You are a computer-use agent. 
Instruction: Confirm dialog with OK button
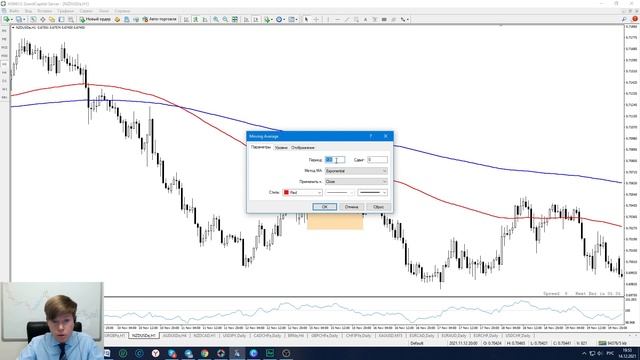[324, 207]
